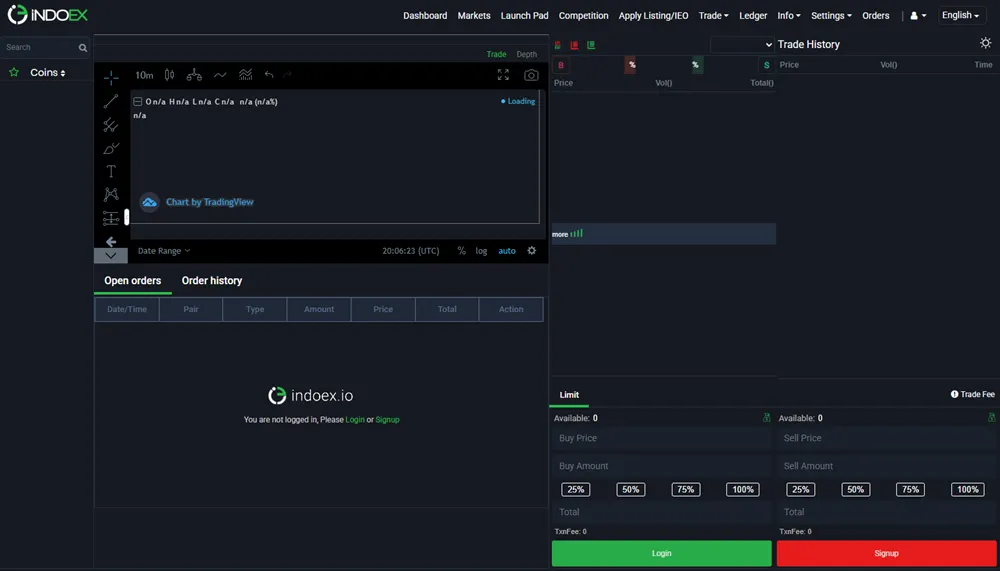Click the sell-side wallet deposit icon
The image size is (1000, 571).
[x=991, y=417]
